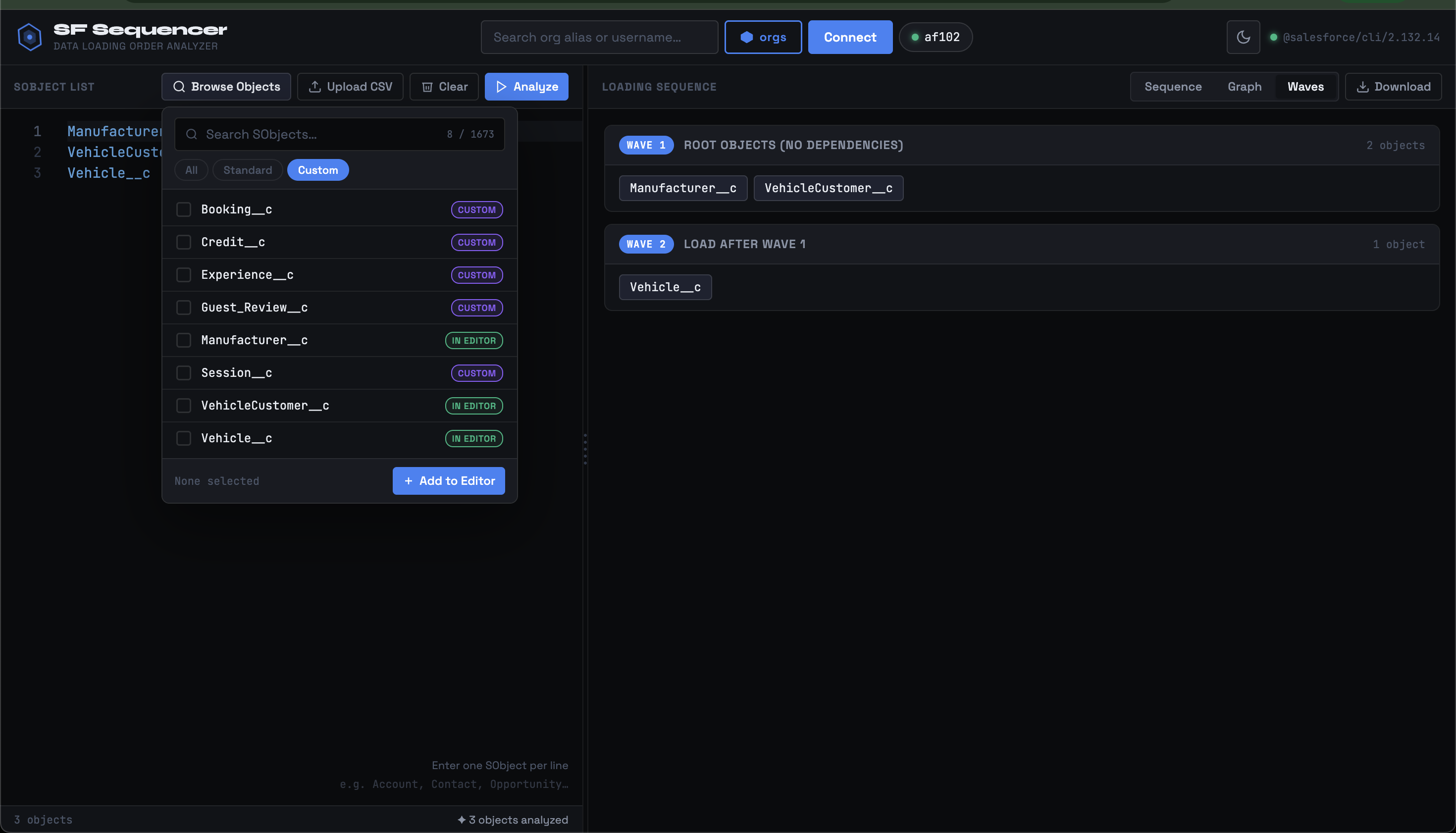Download the loading sequence
Viewport: 1456px width, 833px height.
click(1393, 87)
